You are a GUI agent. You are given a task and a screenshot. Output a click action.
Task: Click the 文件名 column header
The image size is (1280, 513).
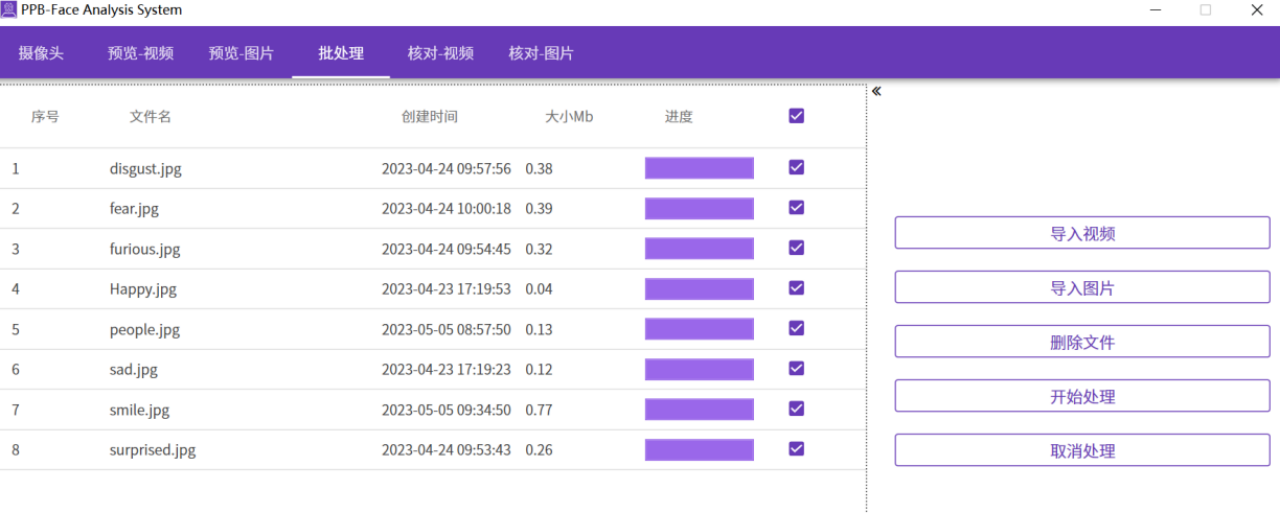tap(150, 117)
